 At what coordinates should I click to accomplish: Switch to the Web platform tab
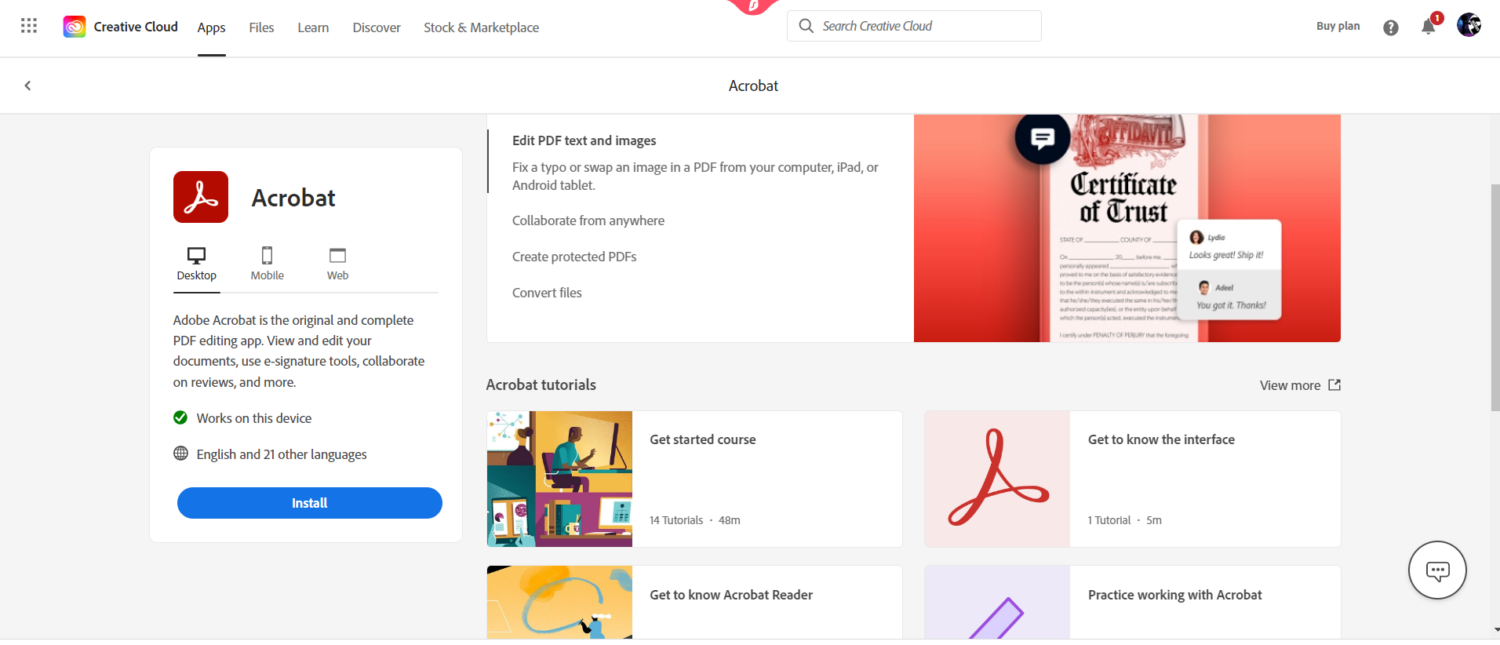coord(338,264)
